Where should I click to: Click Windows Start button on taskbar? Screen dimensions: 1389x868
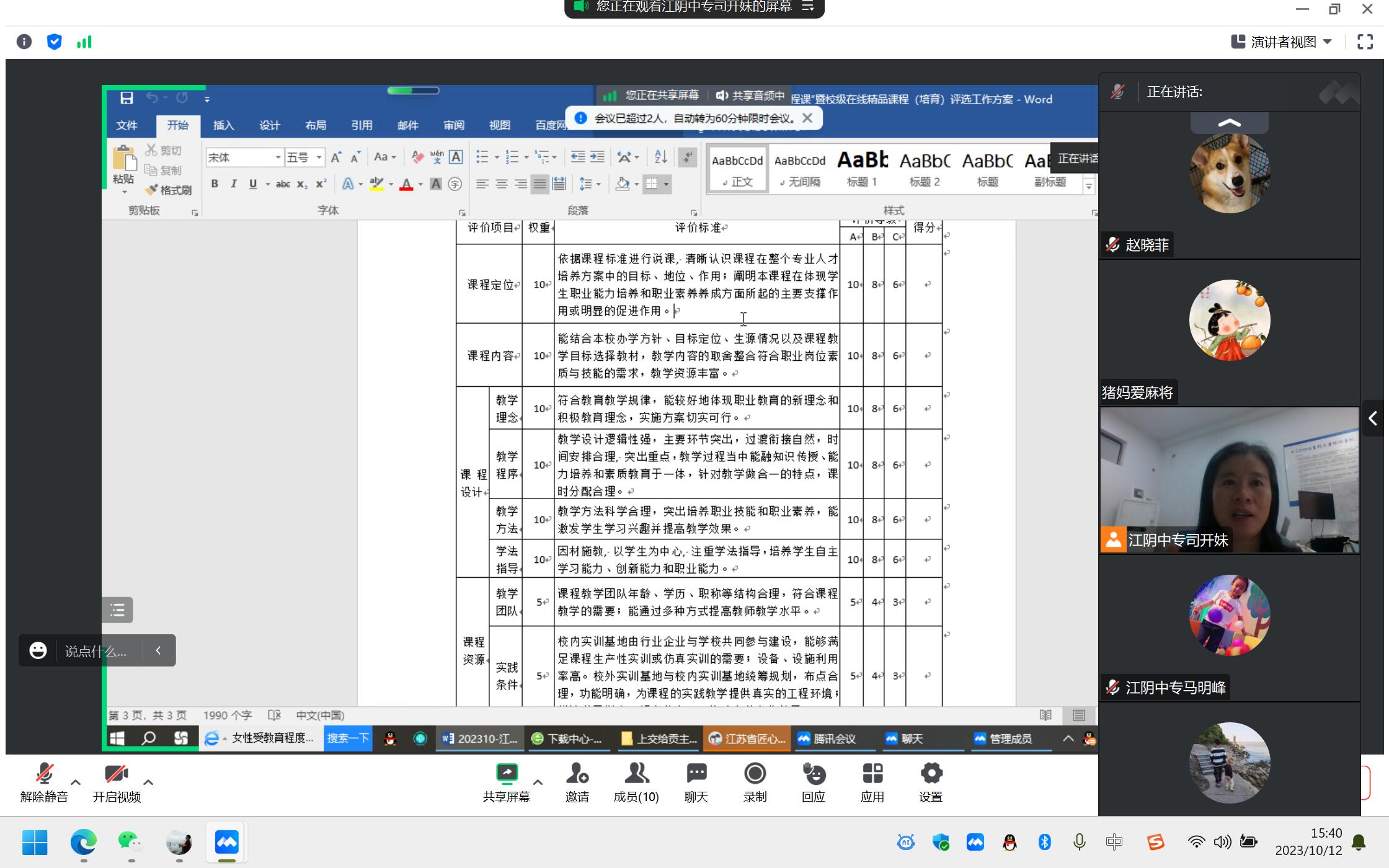click(35, 842)
